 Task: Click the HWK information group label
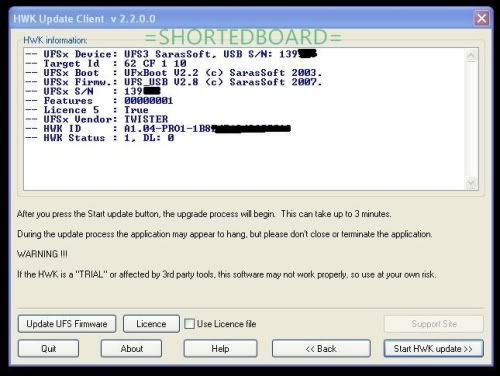55,40
